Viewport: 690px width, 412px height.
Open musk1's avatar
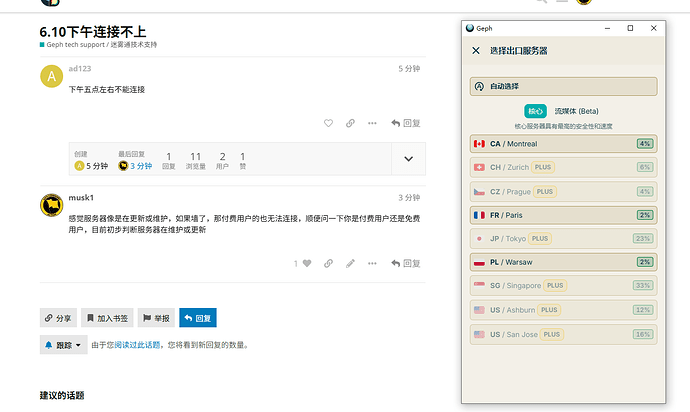(x=51, y=205)
